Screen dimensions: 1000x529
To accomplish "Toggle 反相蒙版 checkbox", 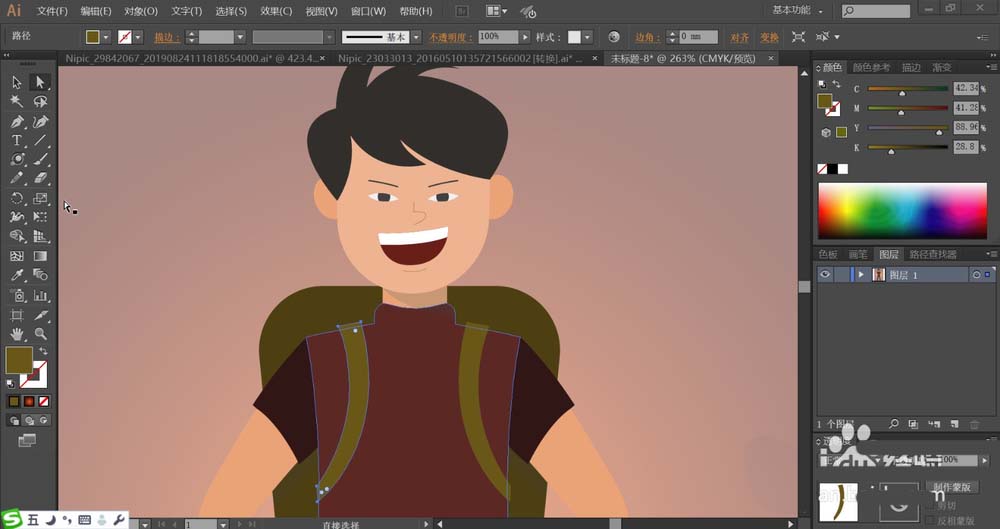I will 930,521.
